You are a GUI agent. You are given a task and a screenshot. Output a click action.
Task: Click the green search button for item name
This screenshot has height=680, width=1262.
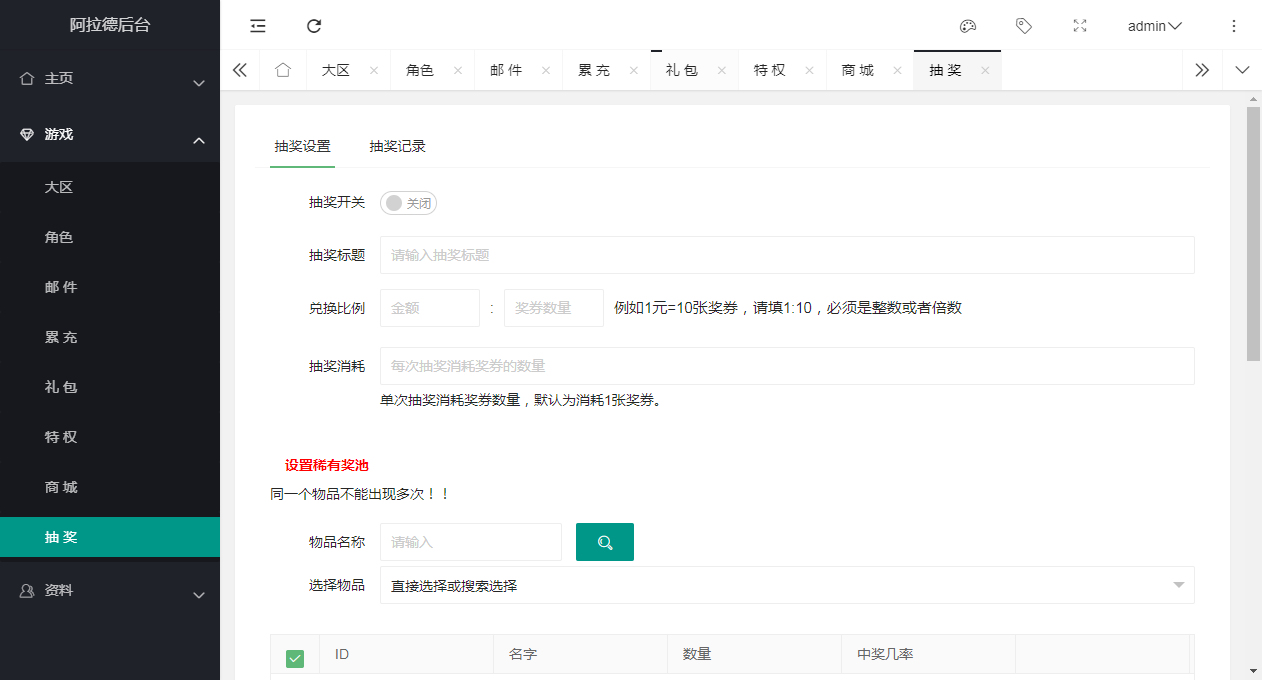pos(604,542)
